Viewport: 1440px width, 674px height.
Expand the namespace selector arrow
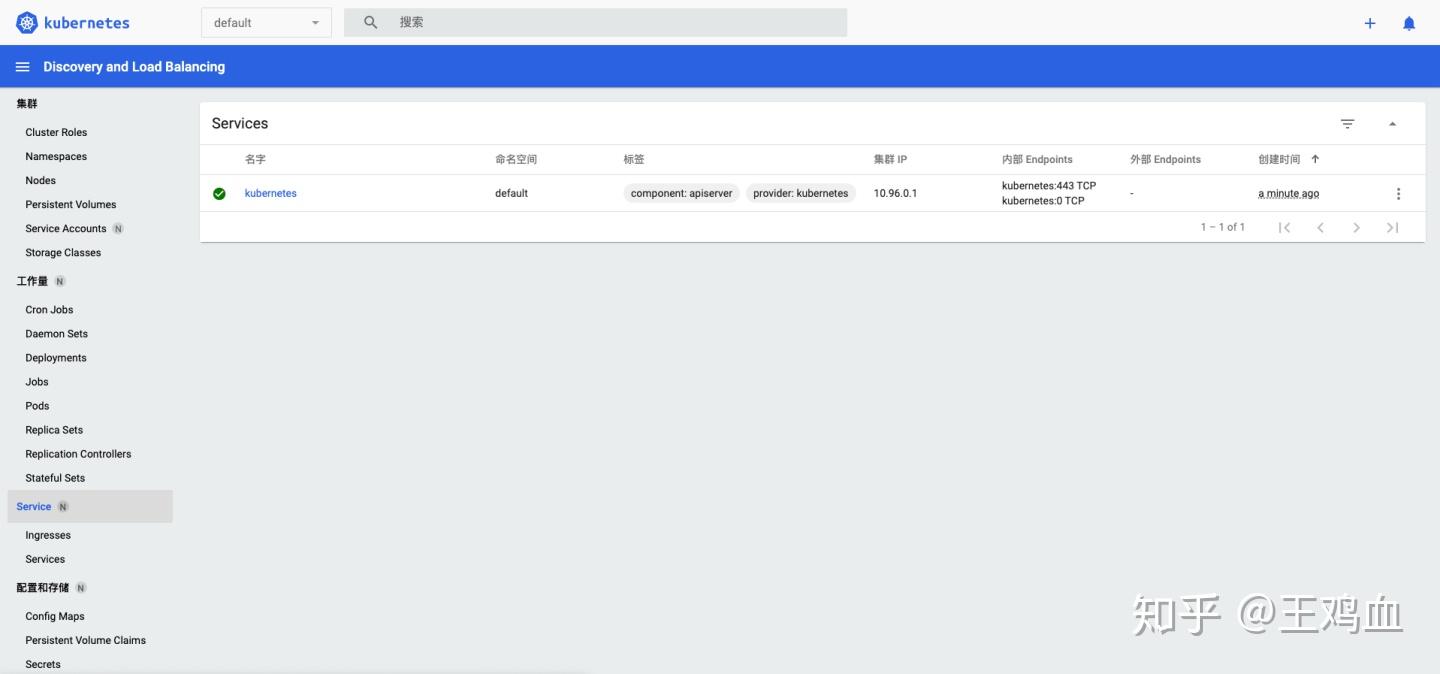[x=315, y=22]
